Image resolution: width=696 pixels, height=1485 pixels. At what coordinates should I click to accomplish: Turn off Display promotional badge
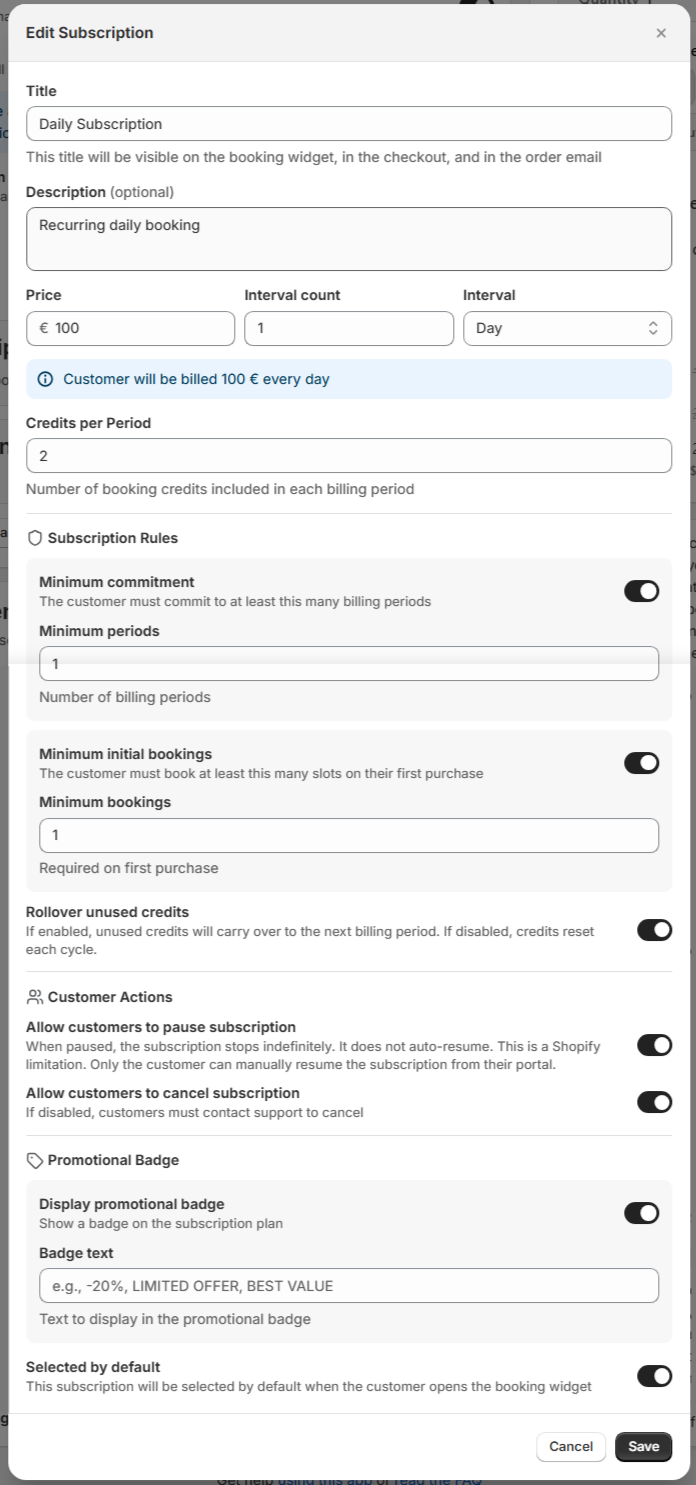tap(641, 1213)
